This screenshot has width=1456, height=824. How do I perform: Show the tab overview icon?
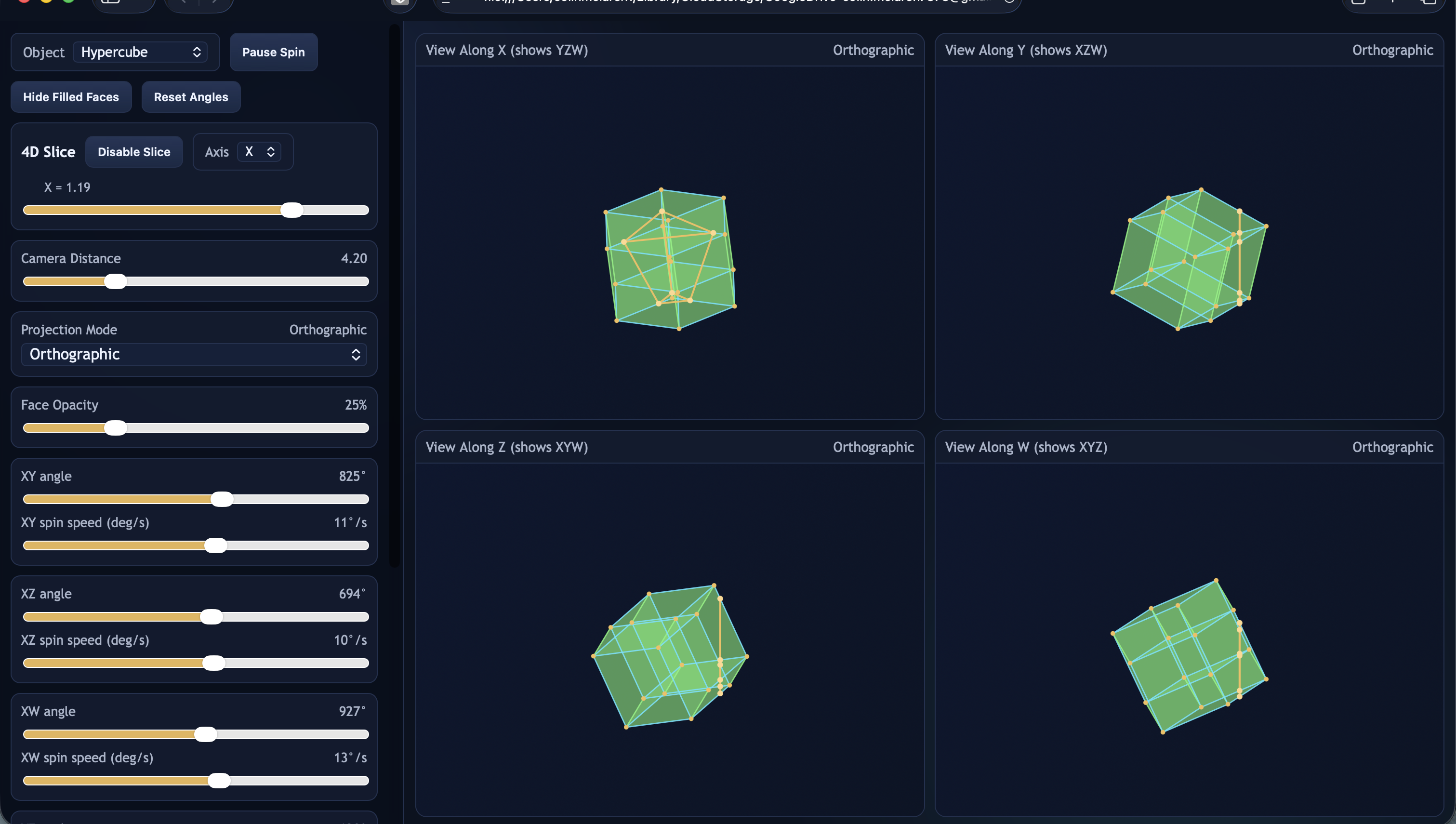pyautogui.click(x=1430, y=2)
